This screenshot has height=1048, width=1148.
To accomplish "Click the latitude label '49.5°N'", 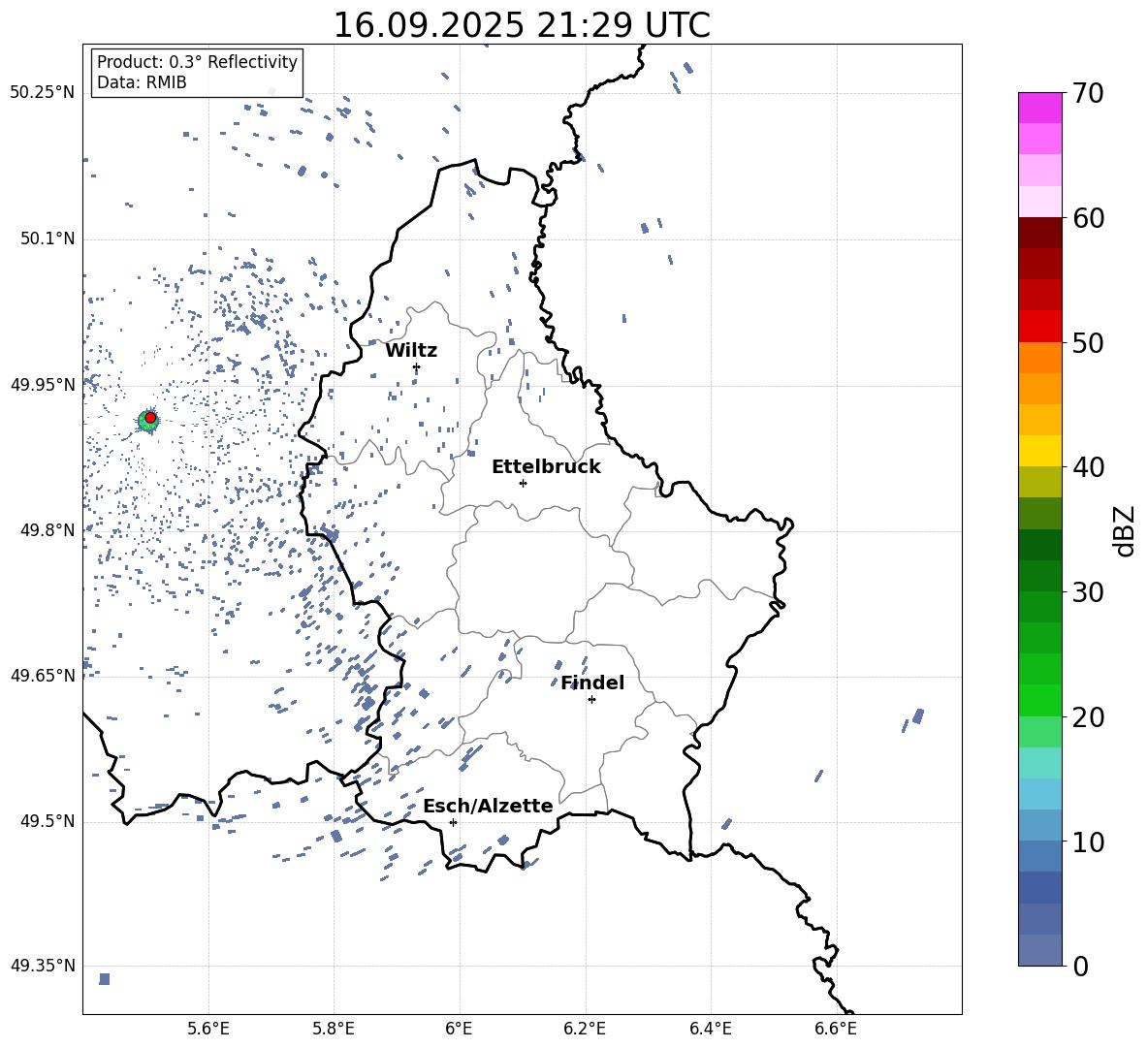I will coord(48,821).
